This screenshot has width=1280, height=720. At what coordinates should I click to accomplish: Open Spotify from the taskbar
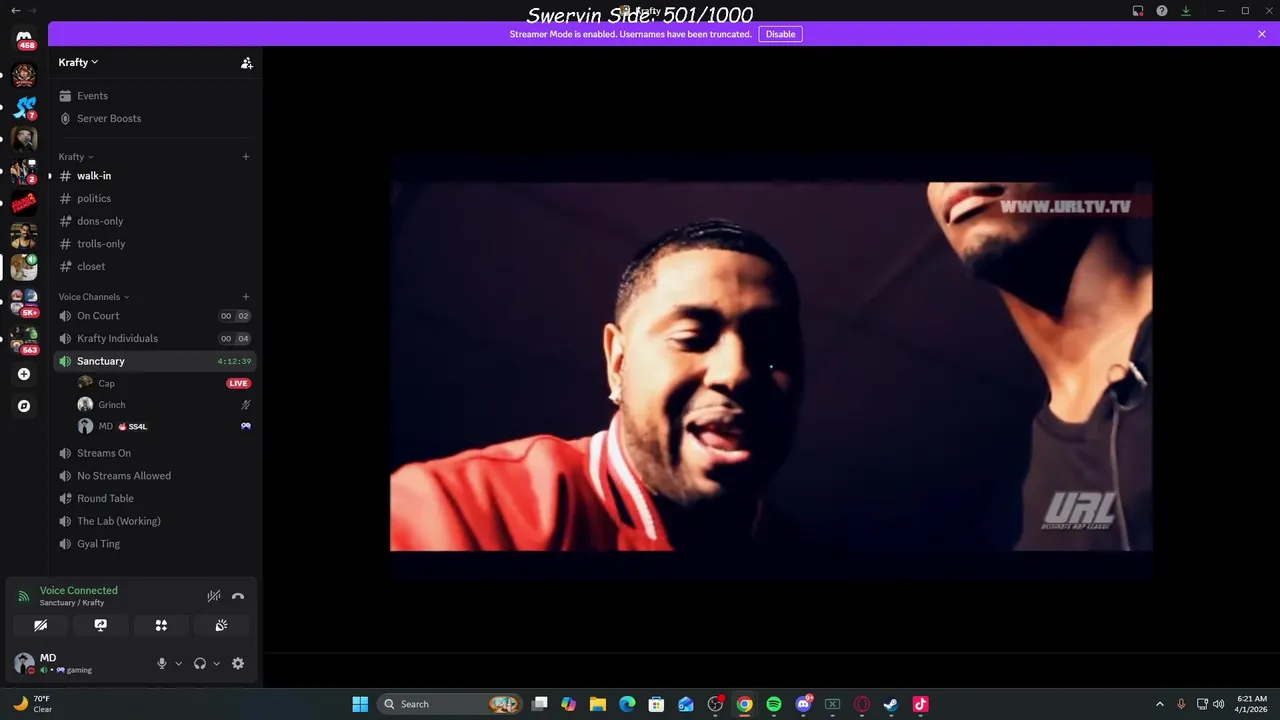[x=774, y=704]
